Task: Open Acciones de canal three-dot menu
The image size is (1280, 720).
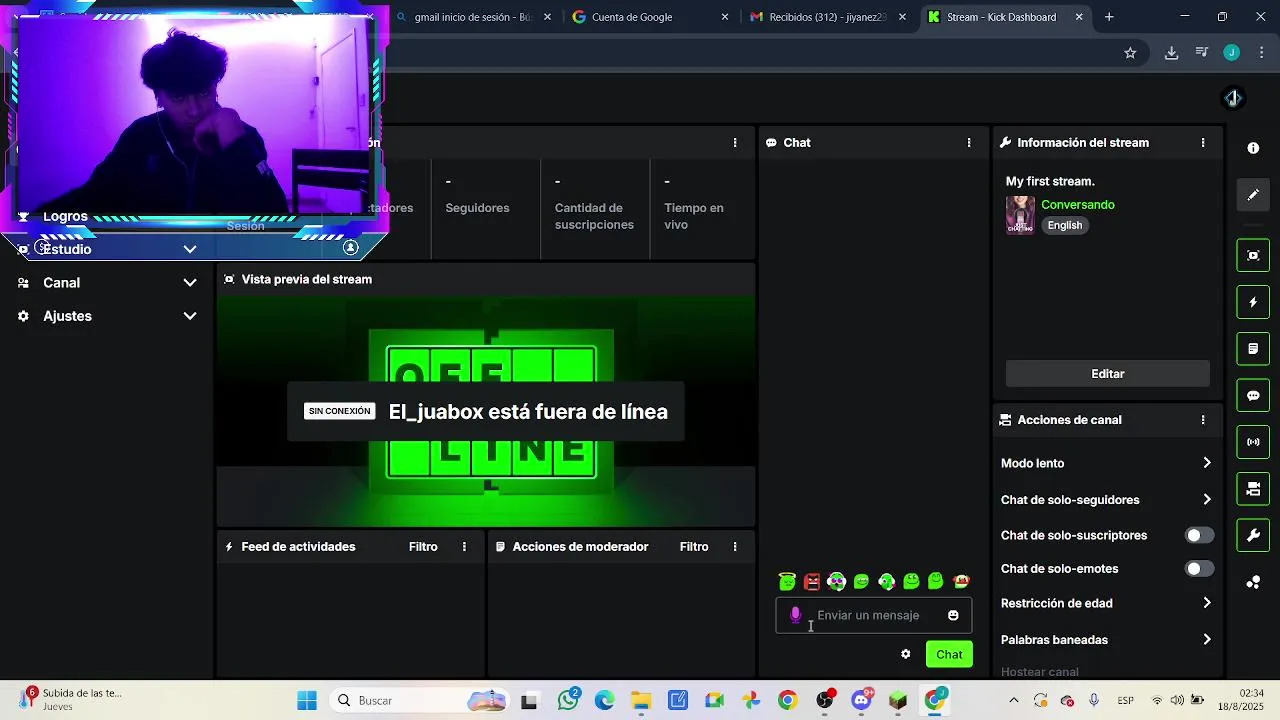Action: pos(1203,420)
